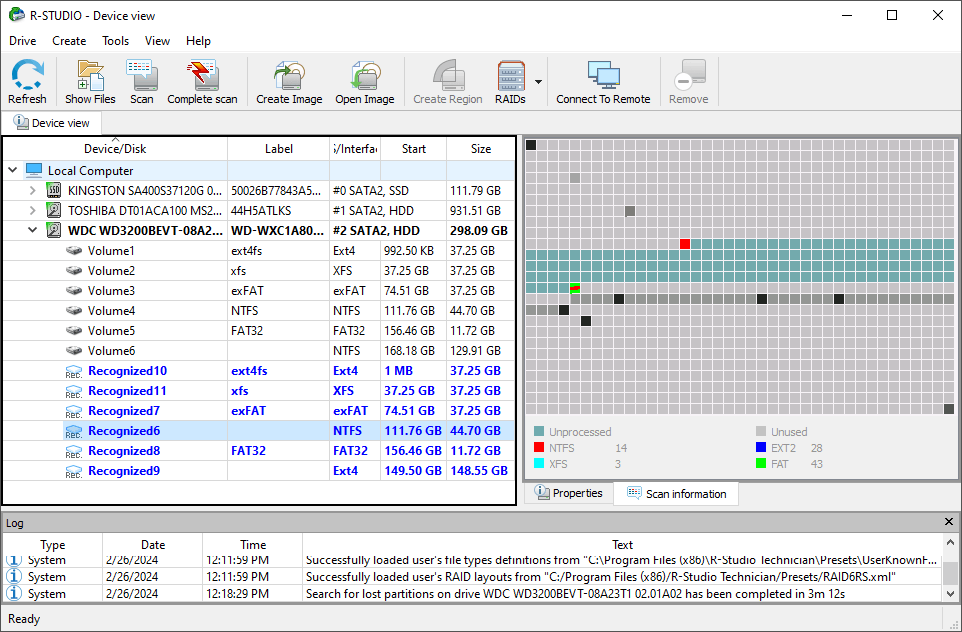Screen dimensions: 962x632
Task: Sort log by the Time column header
Action: [253, 544]
